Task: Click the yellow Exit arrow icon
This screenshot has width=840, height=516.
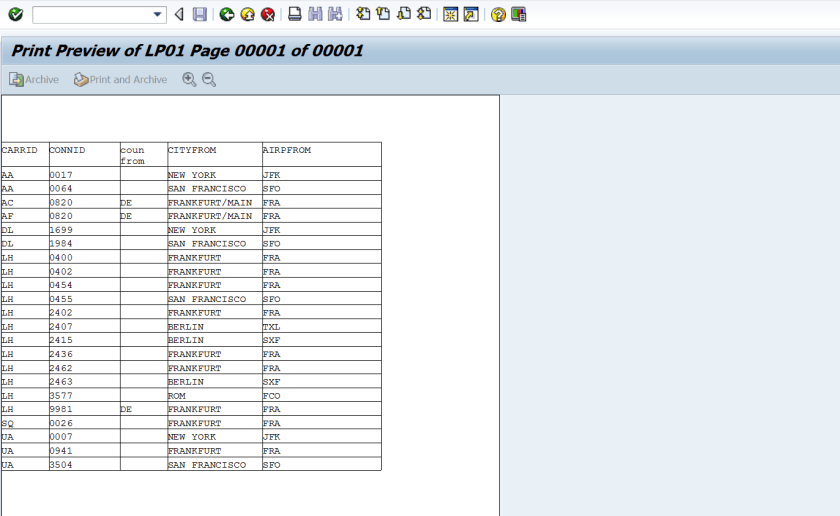Action: pos(248,14)
